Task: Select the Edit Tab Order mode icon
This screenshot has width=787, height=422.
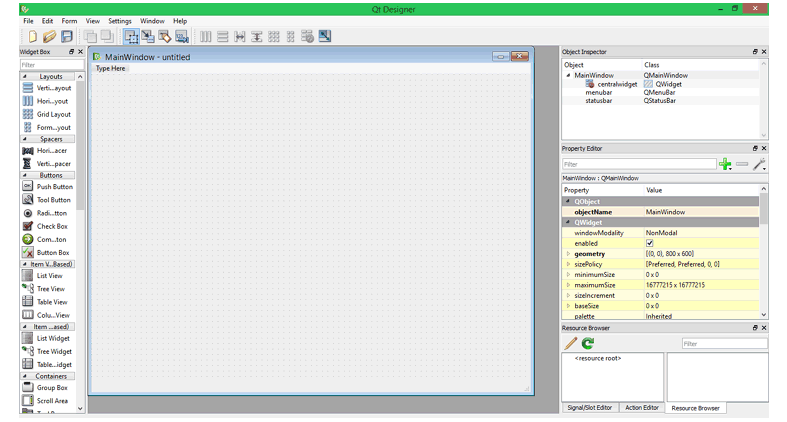Action: tap(182, 37)
